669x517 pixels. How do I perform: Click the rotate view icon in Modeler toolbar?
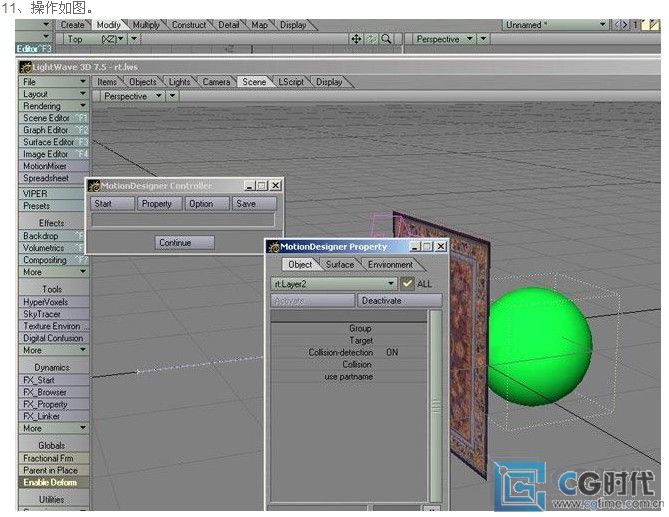tap(371, 39)
